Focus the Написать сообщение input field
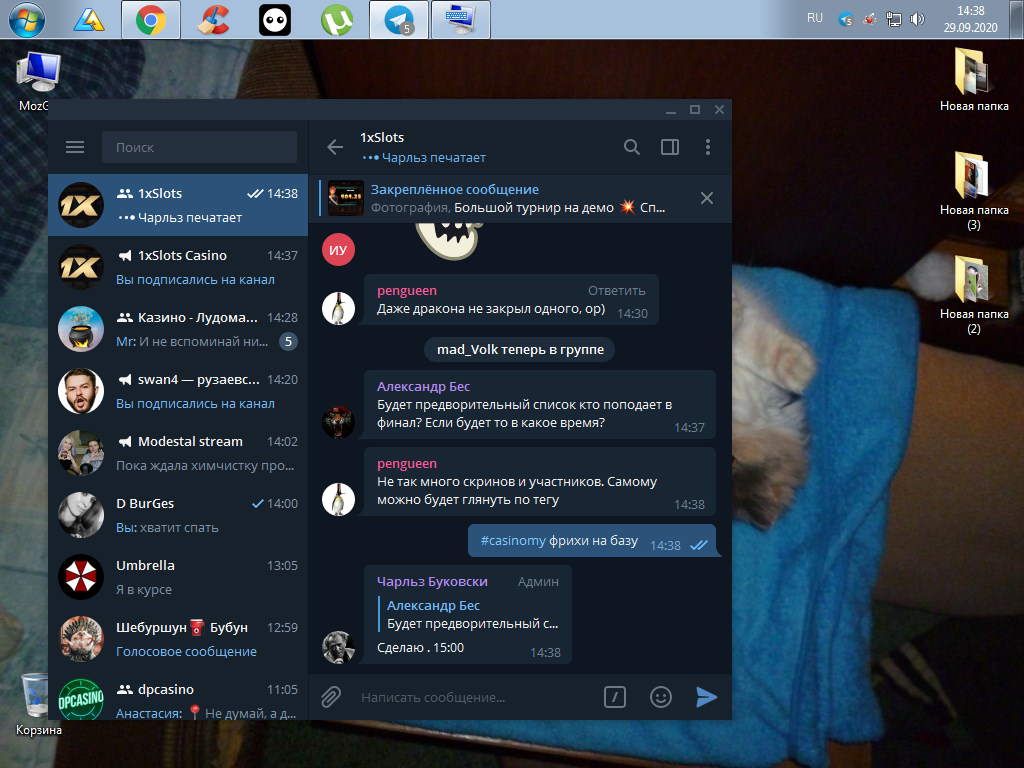 [477, 697]
